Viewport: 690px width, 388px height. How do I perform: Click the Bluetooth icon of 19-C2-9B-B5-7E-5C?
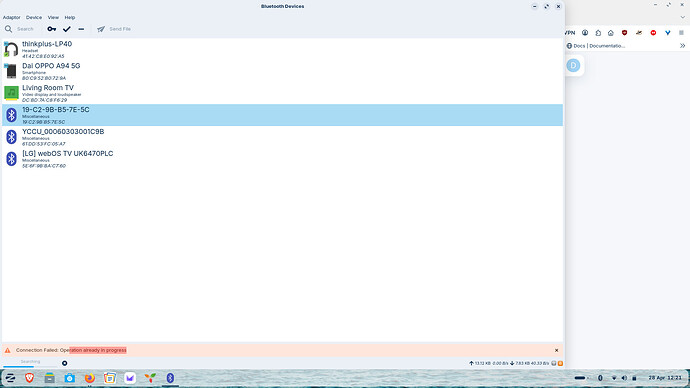pyautogui.click(x=11, y=115)
